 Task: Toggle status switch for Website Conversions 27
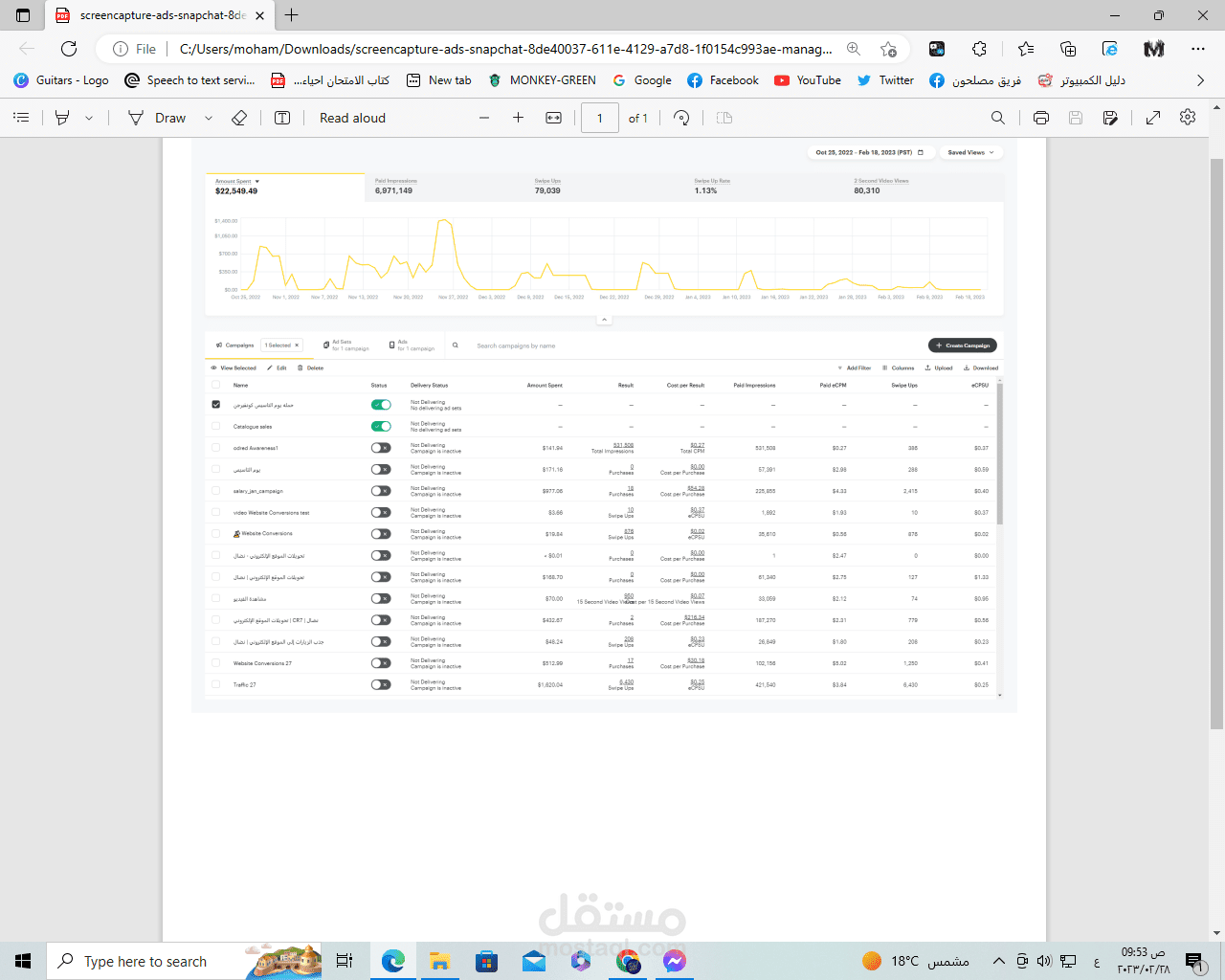(x=381, y=663)
